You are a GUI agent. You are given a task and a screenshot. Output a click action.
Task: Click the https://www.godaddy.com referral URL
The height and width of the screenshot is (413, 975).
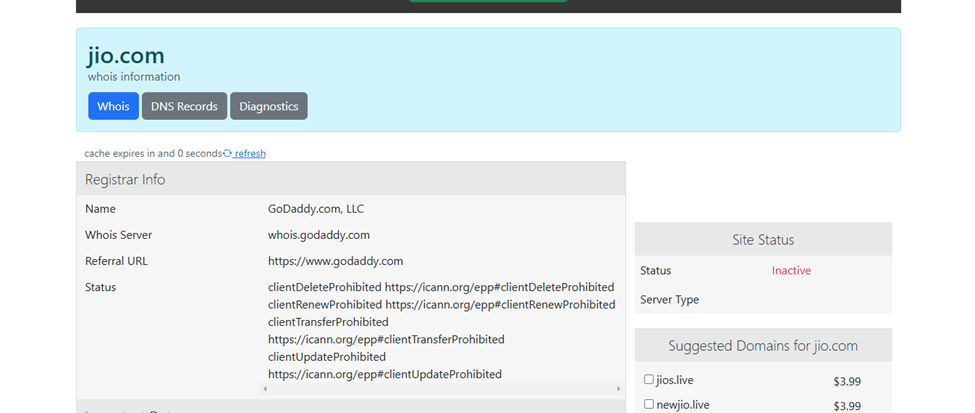(336, 261)
